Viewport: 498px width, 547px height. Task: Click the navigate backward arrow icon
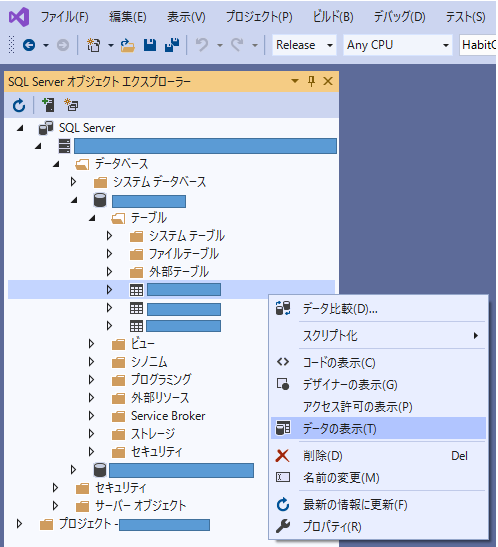[x=29, y=45]
